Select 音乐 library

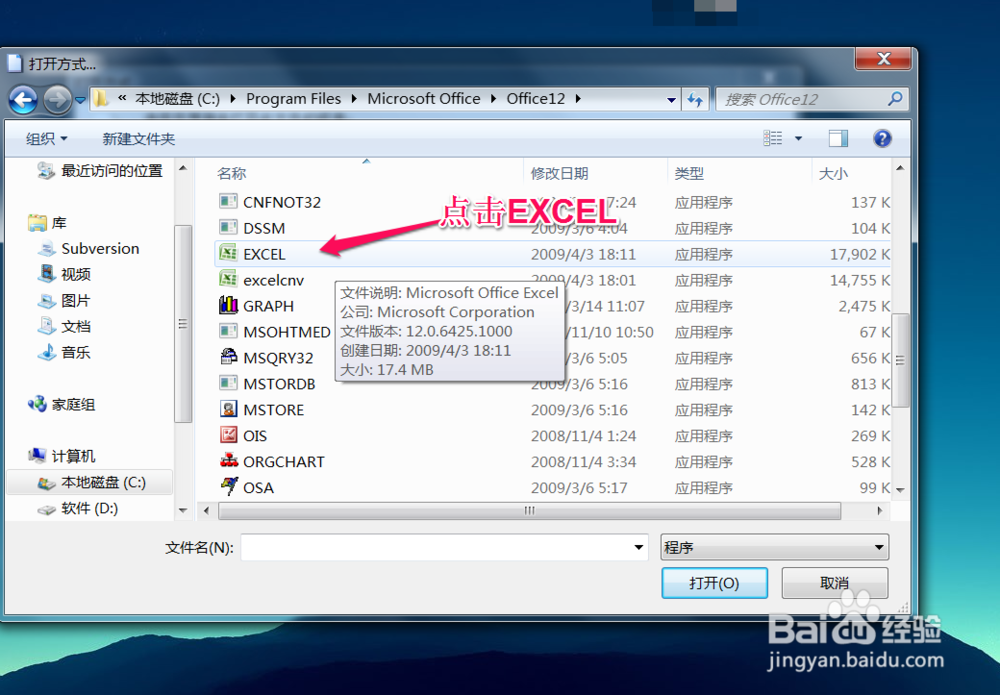[64, 352]
